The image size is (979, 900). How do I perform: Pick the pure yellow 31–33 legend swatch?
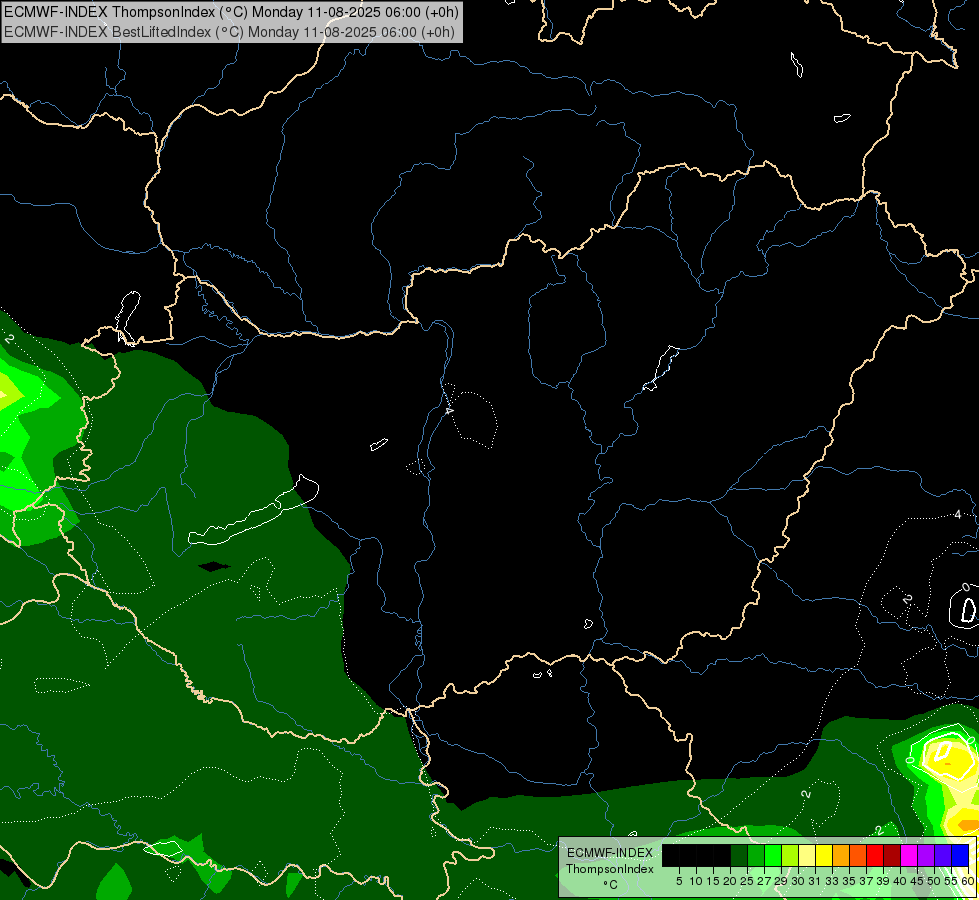click(x=824, y=855)
